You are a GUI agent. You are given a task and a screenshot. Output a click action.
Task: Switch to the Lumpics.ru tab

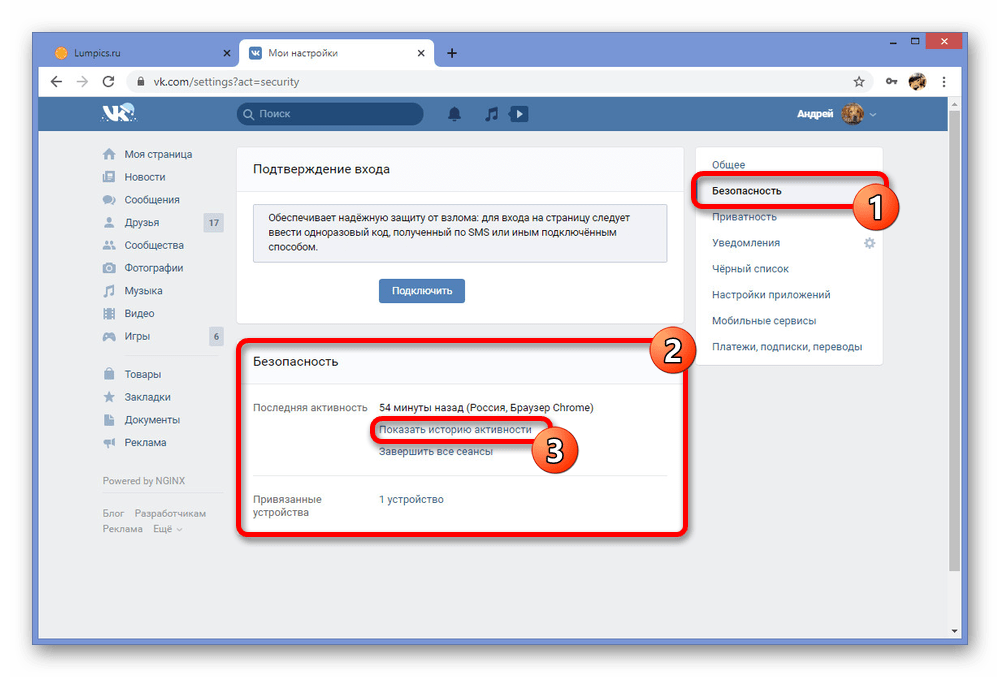[x=141, y=53]
